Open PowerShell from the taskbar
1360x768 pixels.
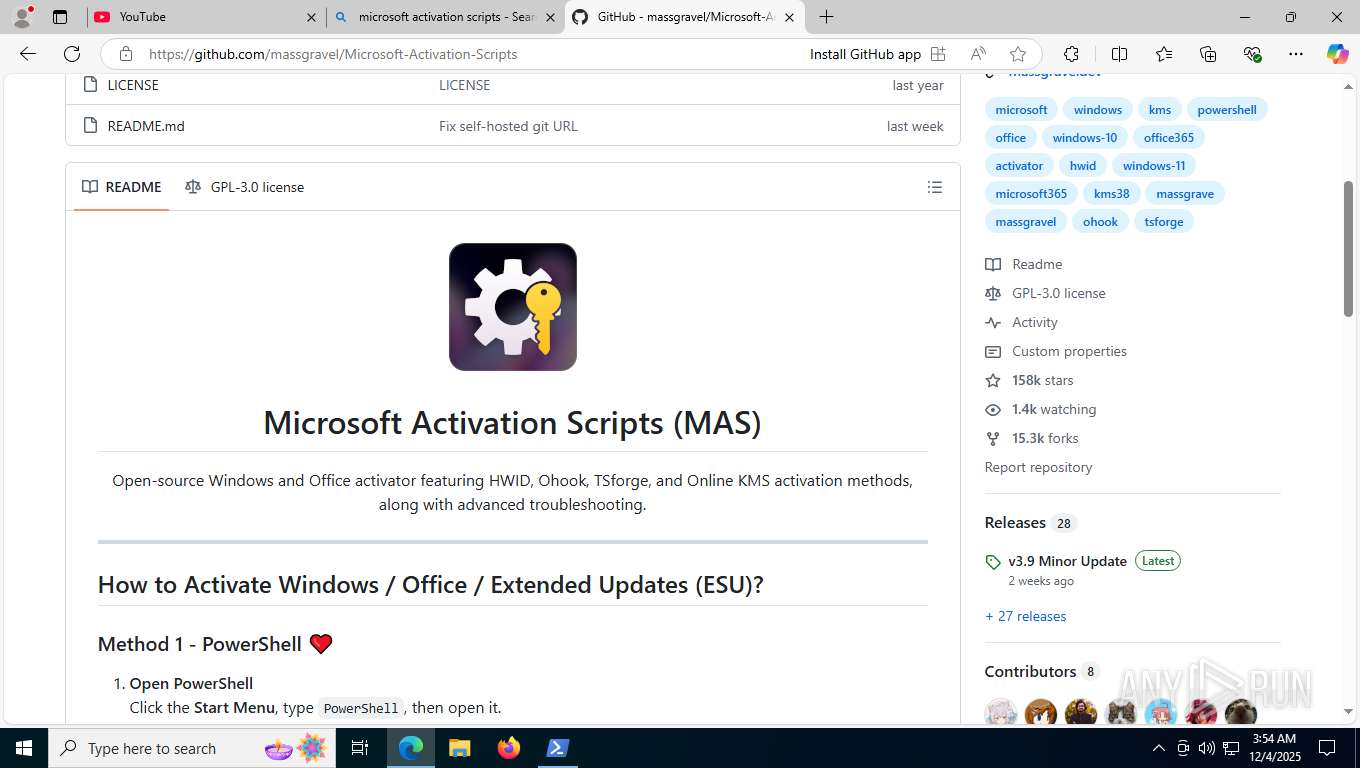(557, 748)
